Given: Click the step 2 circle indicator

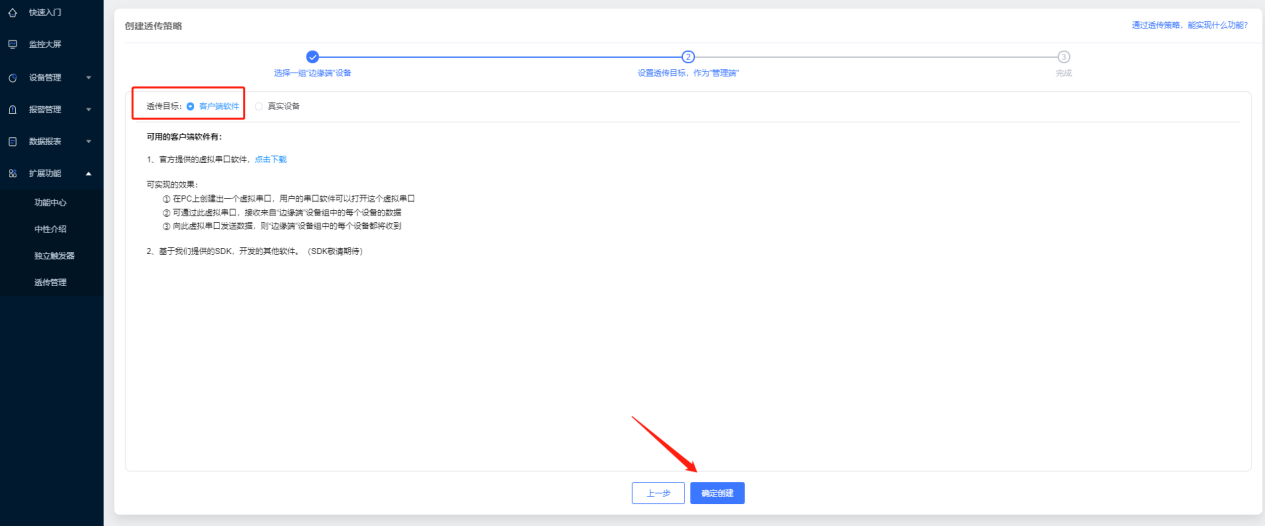Looking at the screenshot, I should coord(688,57).
